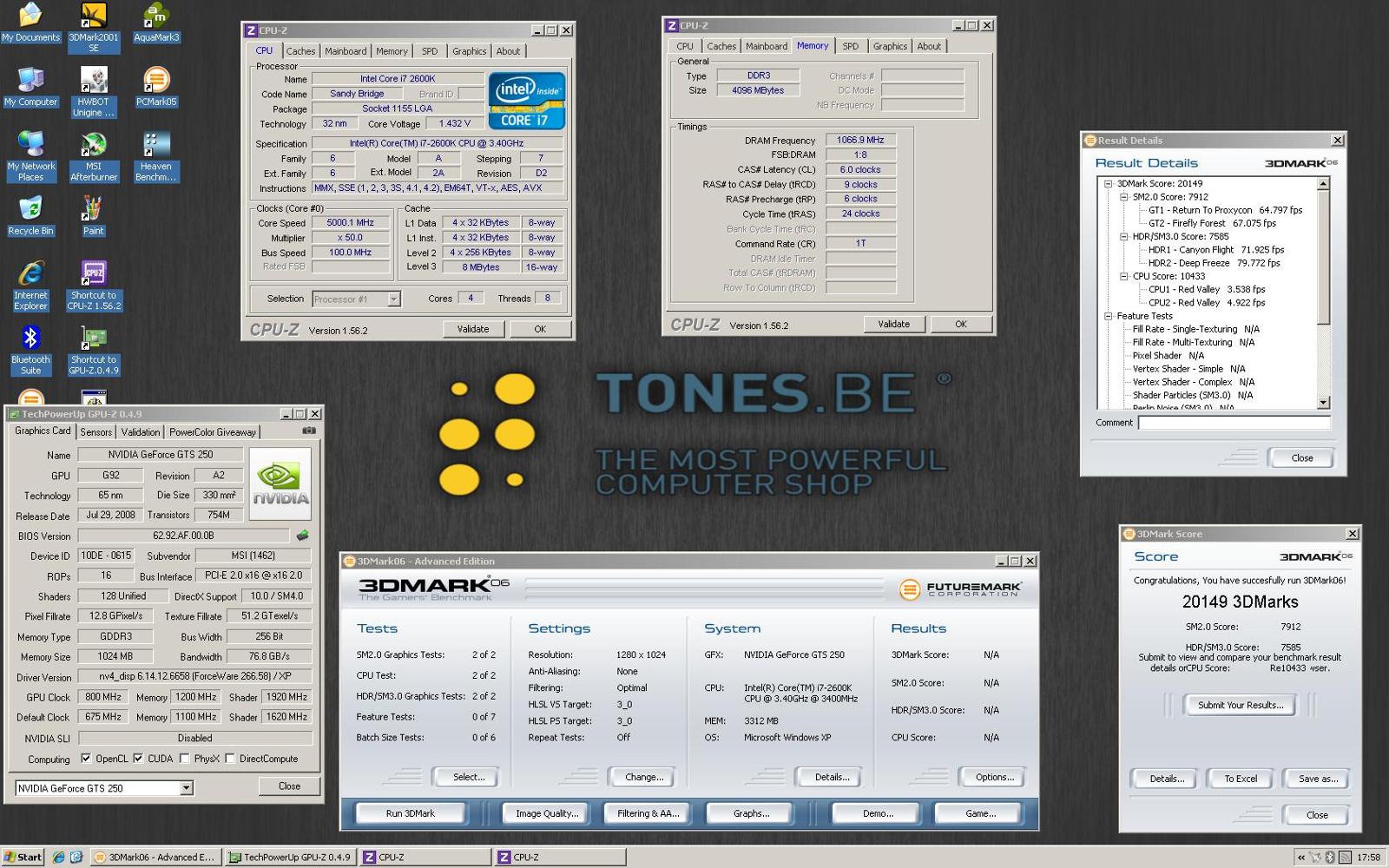Image resolution: width=1389 pixels, height=868 pixels.
Task: Open the PCMark05 desktop shortcut
Action: click(156, 87)
